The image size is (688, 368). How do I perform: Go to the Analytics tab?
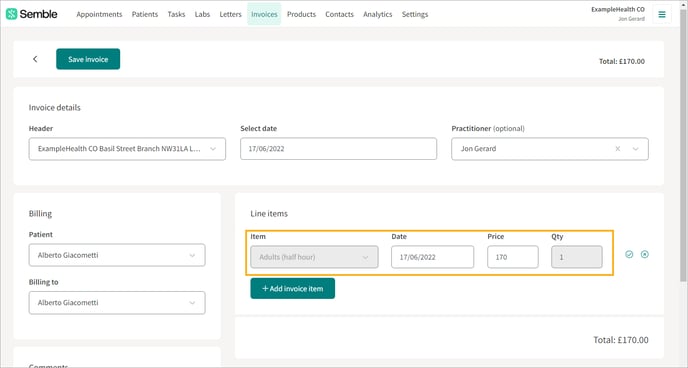377,14
